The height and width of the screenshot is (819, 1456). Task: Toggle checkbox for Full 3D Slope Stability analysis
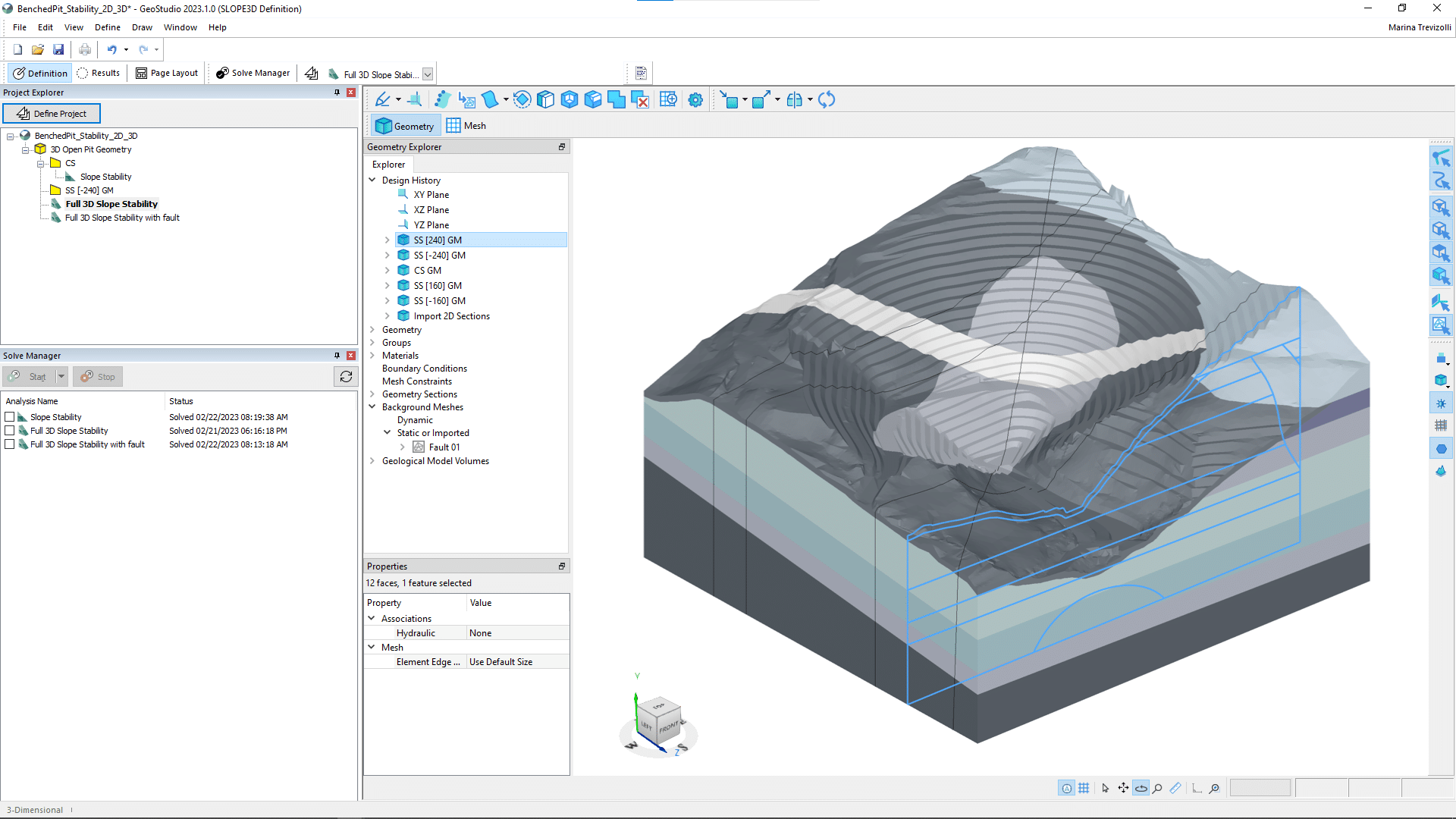point(10,430)
